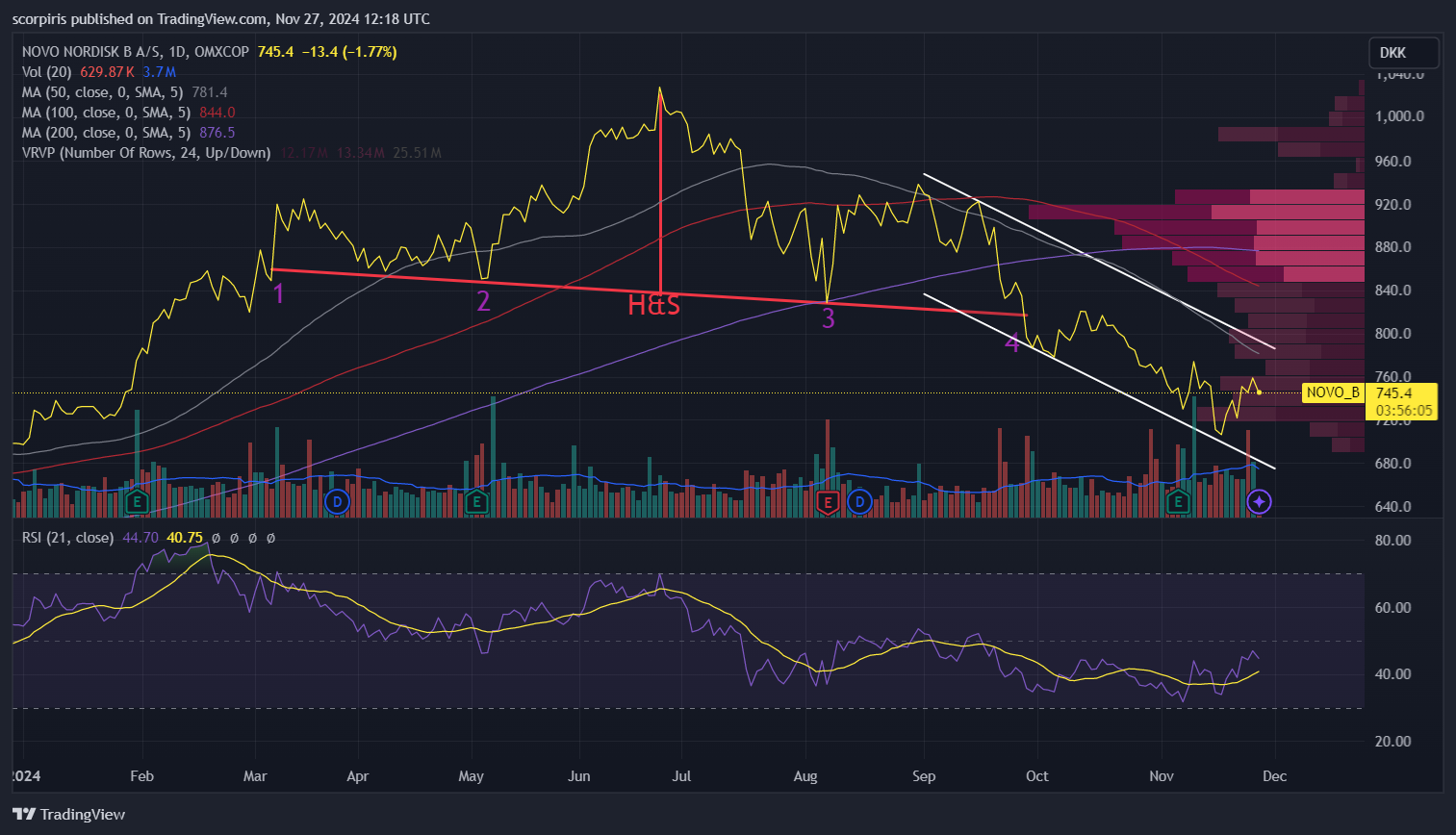Click the dividend D marker in August
The image size is (1456, 835).
[859, 501]
